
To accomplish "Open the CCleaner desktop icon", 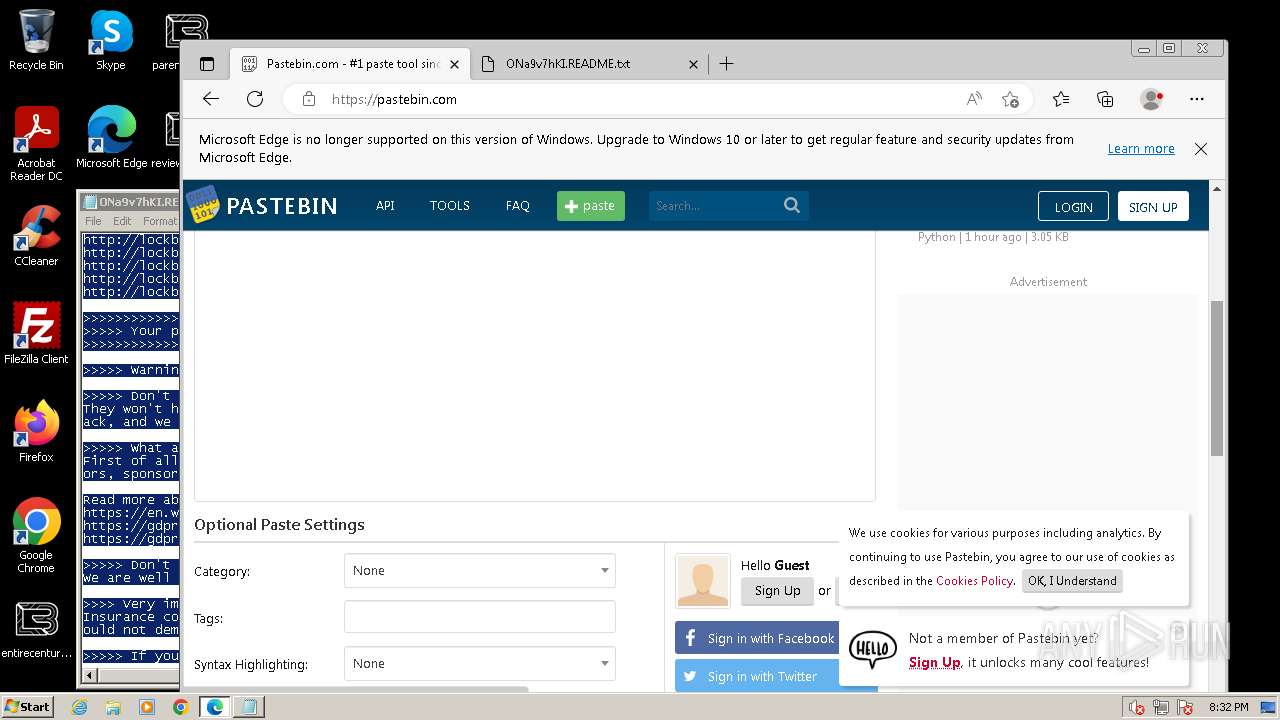I will point(36,236).
